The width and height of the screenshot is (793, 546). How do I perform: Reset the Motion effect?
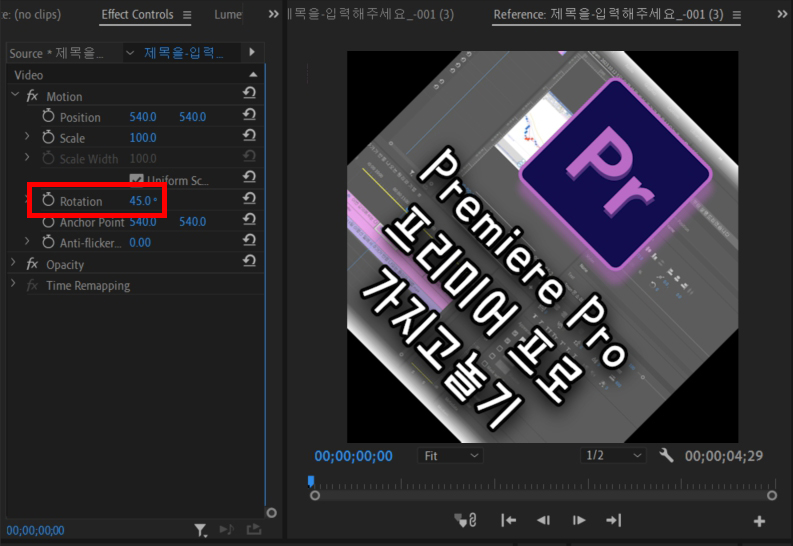(x=249, y=93)
